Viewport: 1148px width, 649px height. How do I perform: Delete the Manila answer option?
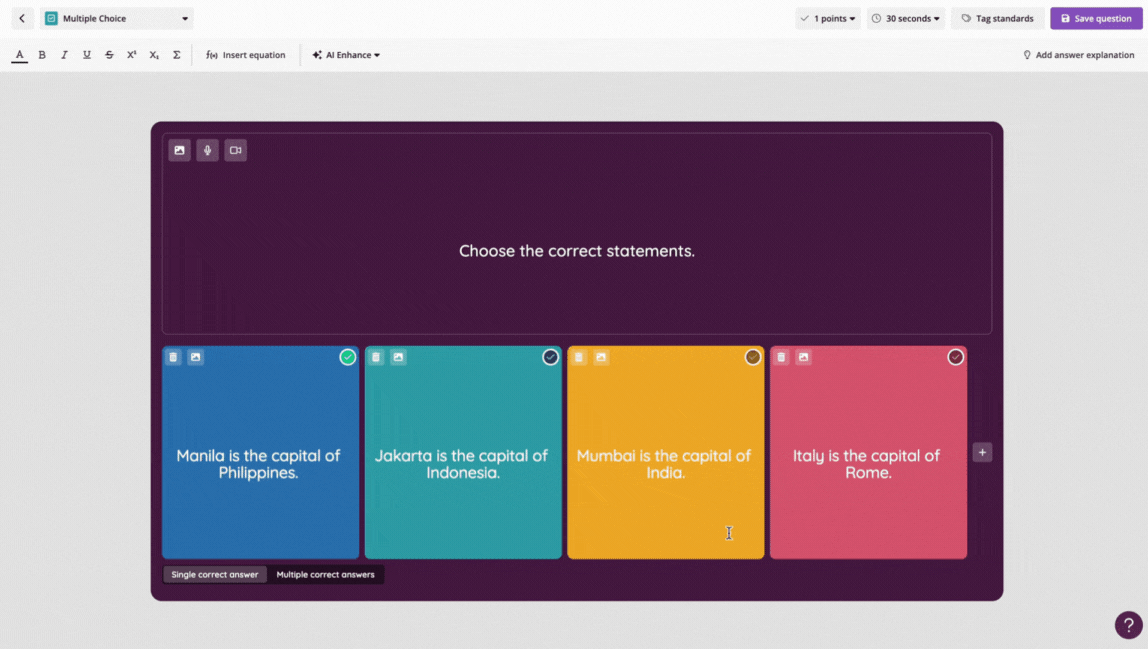coord(174,357)
